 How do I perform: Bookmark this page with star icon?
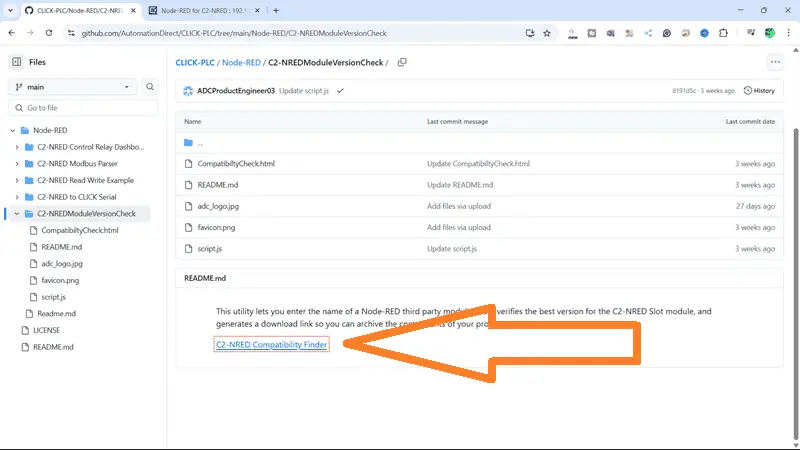547,33
